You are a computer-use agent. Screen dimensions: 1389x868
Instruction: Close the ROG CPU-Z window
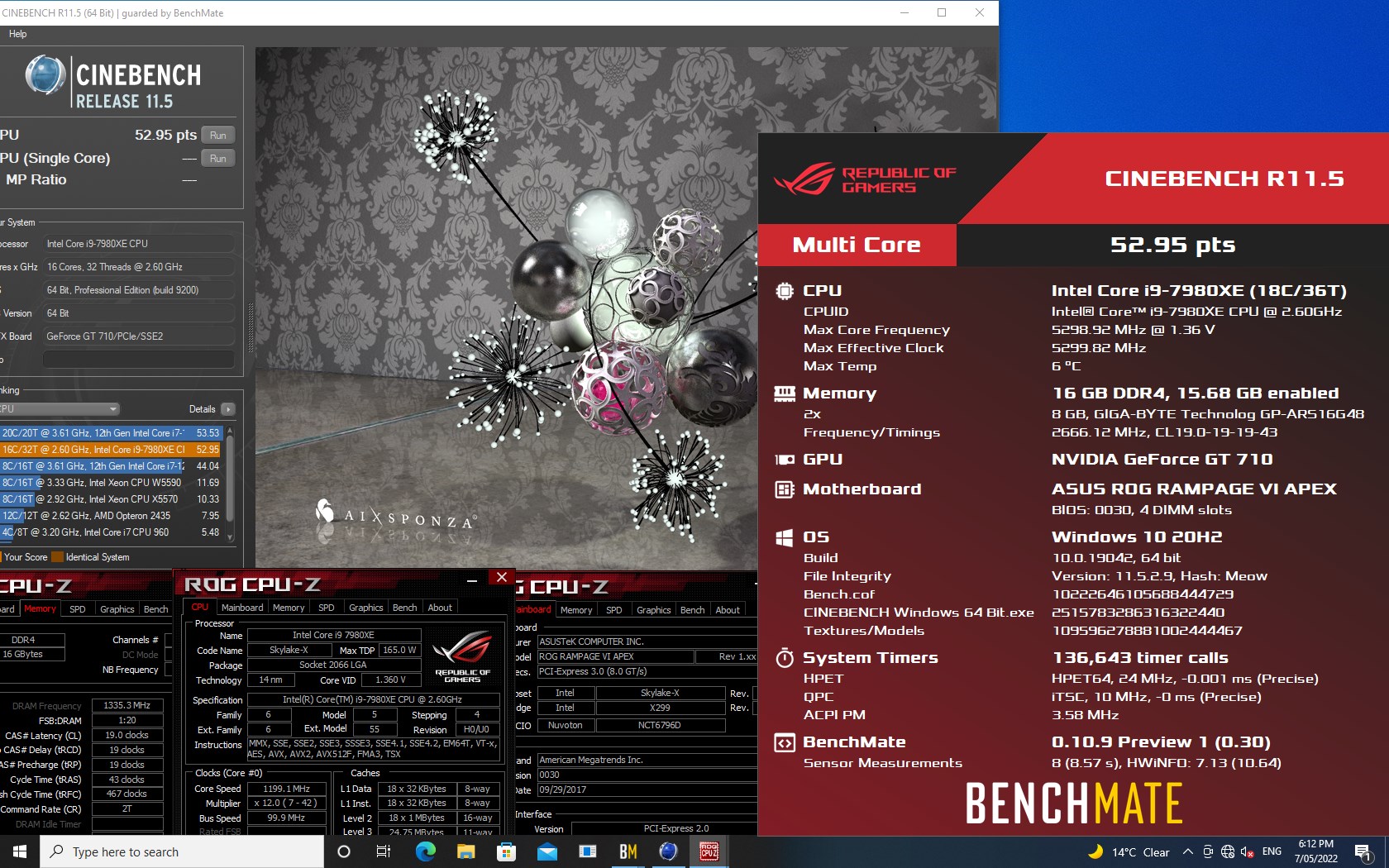[x=501, y=578]
